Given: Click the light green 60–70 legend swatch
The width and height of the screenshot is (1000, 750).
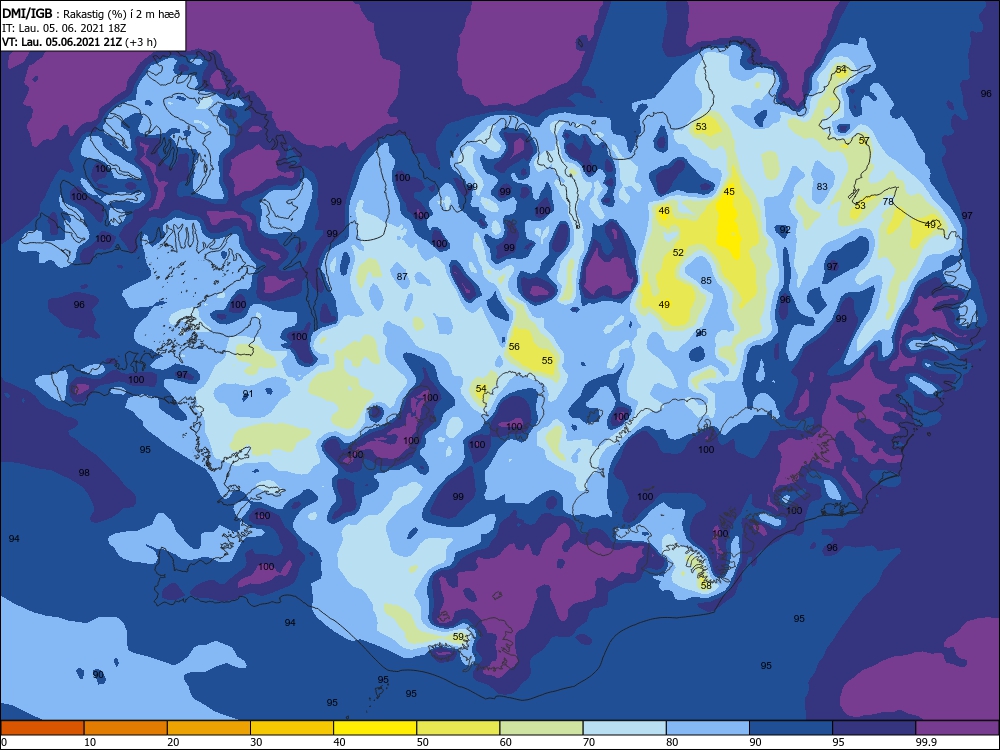Looking at the screenshot, I should point(541,728).
